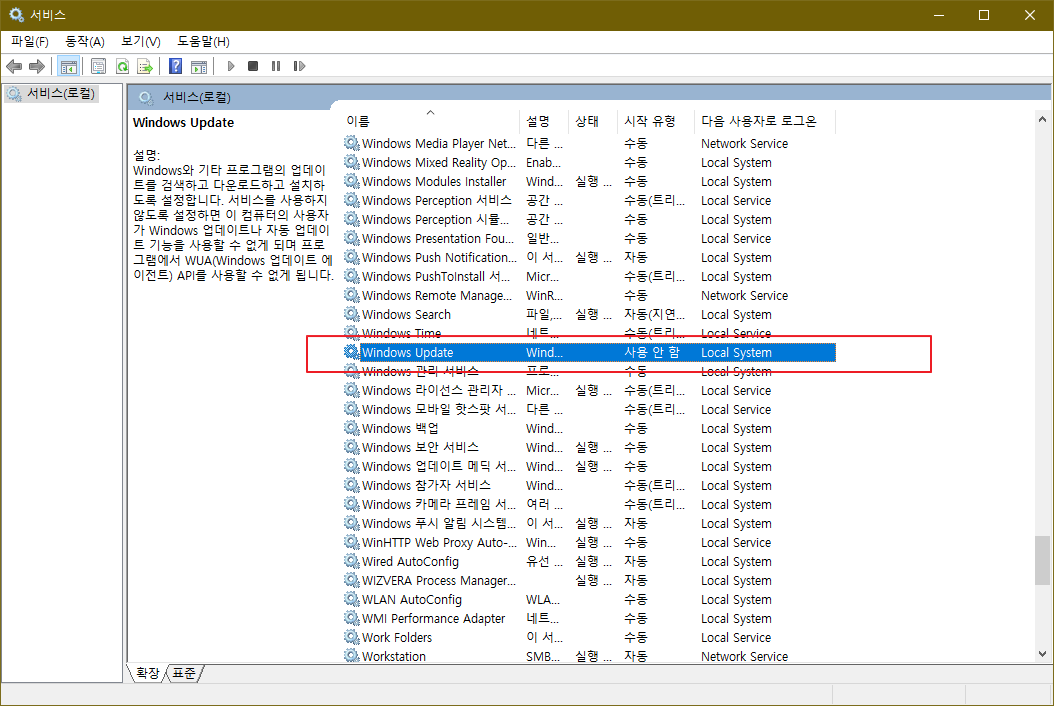Viewport: 1054px width, 706px height.
Task: Click the gear icon of Windows 백업 row
Action: [x=352, y=428]
